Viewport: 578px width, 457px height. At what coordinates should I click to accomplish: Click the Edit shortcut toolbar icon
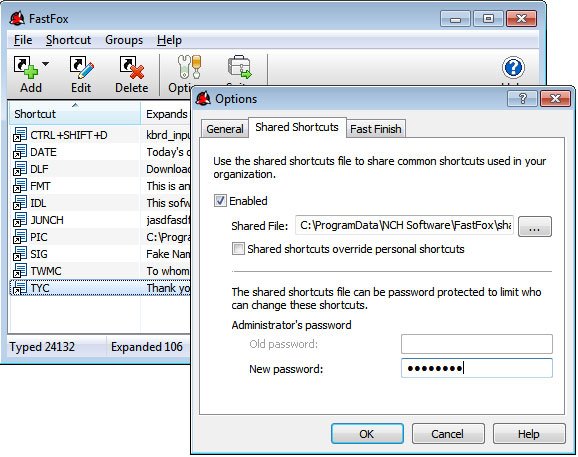81,67
